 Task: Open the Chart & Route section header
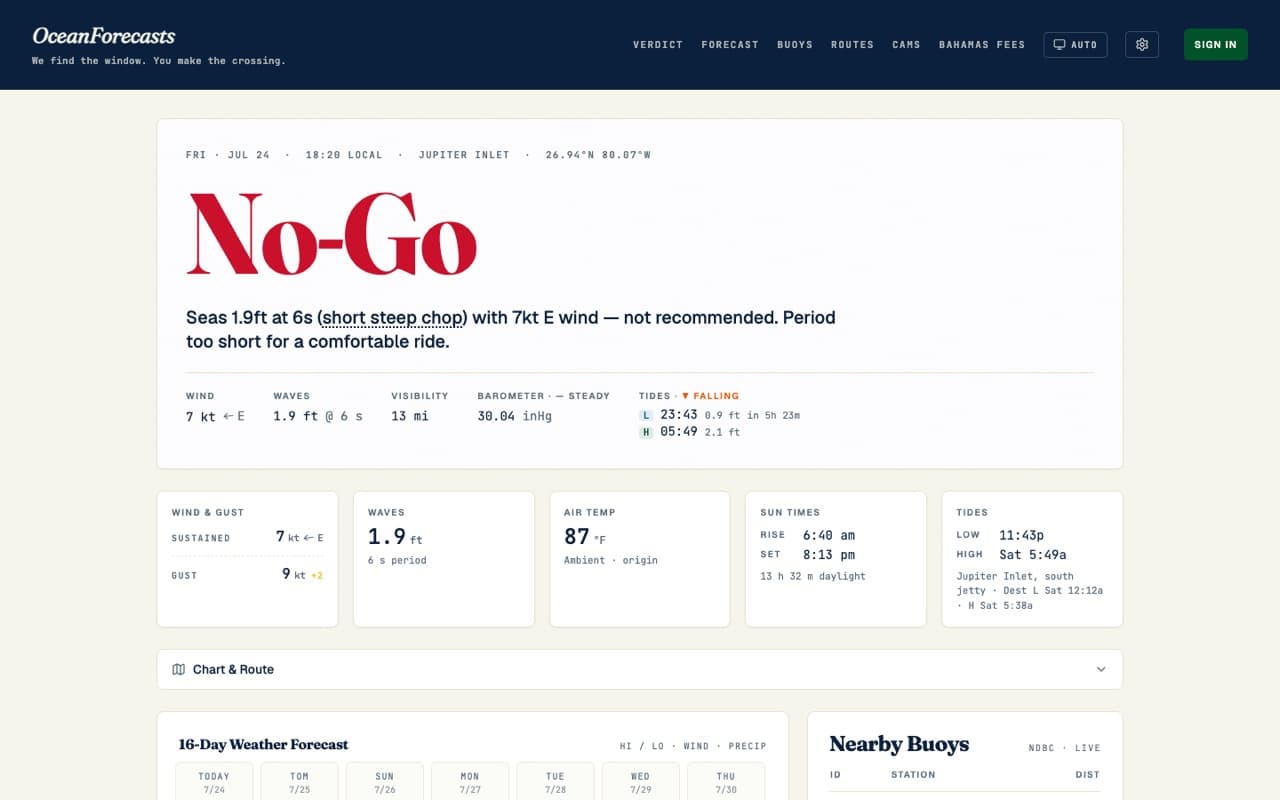point(640,669)
